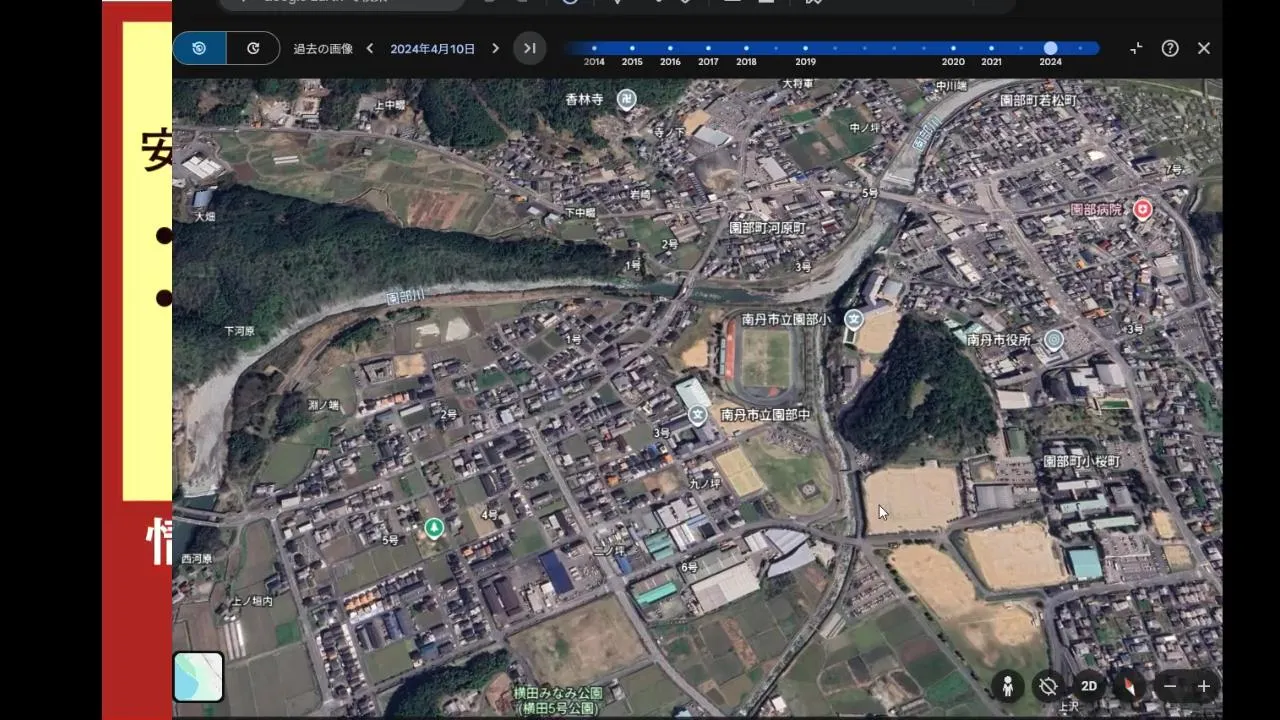Click the 二ノ坪 map label

(609, 550)
